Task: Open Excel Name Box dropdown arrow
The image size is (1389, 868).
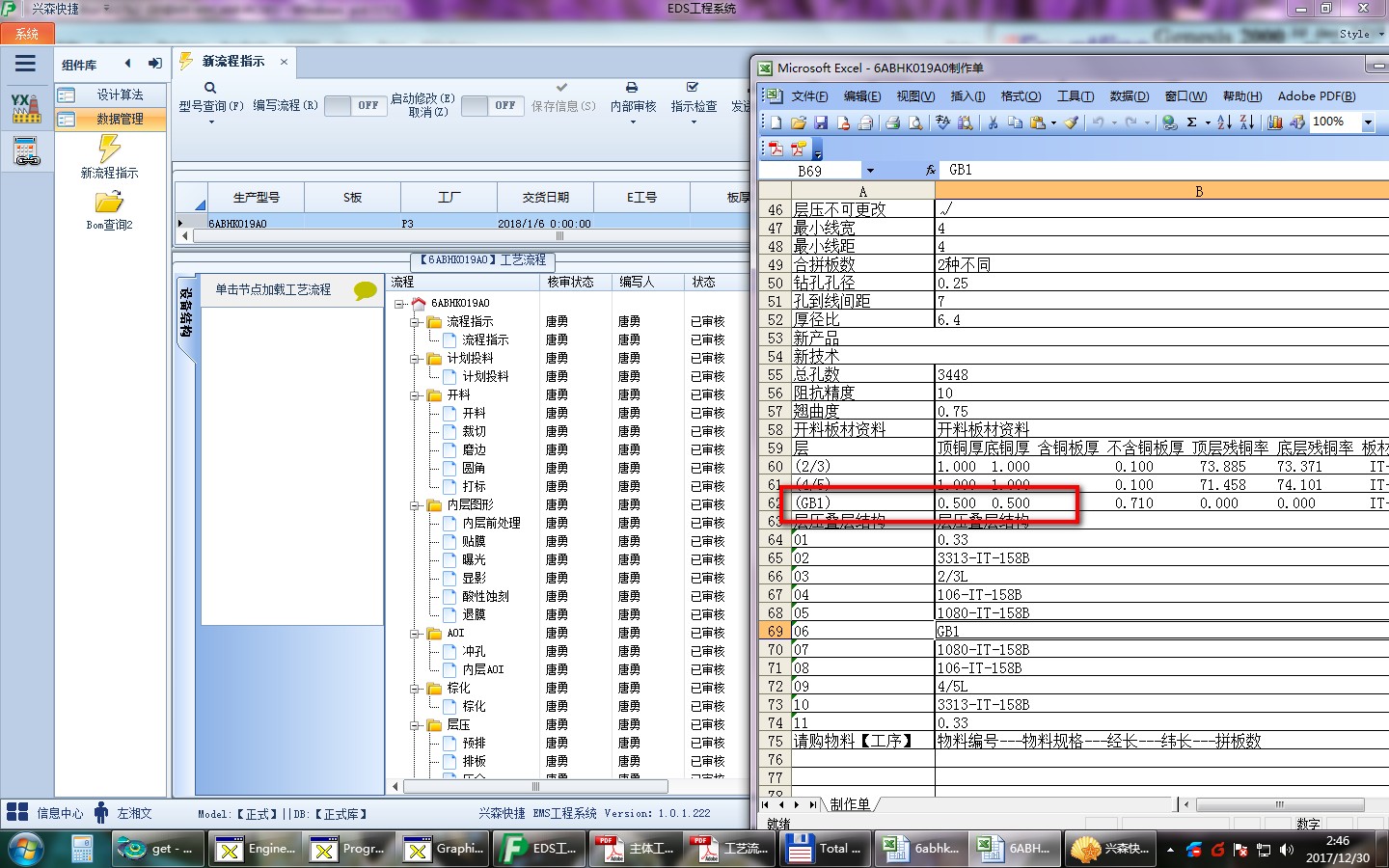Action: click(870, 171)
